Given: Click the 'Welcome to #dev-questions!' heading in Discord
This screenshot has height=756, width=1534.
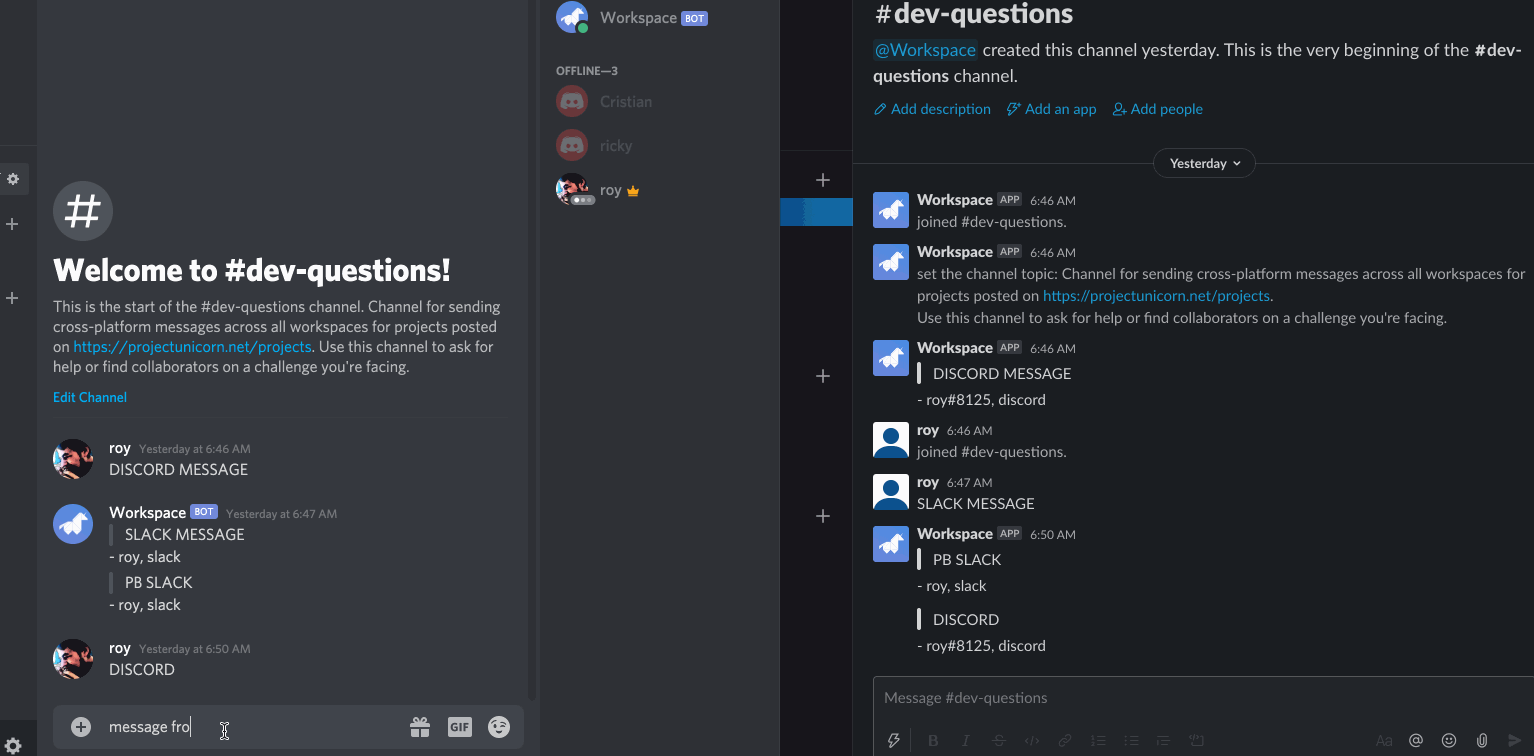Looking at the screenshot, I should point(252,270).
